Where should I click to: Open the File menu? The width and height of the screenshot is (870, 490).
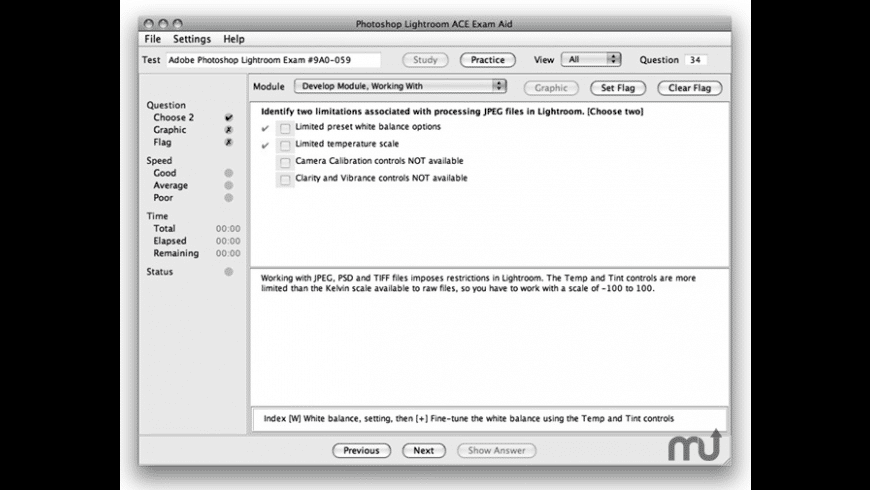point(153,39)
